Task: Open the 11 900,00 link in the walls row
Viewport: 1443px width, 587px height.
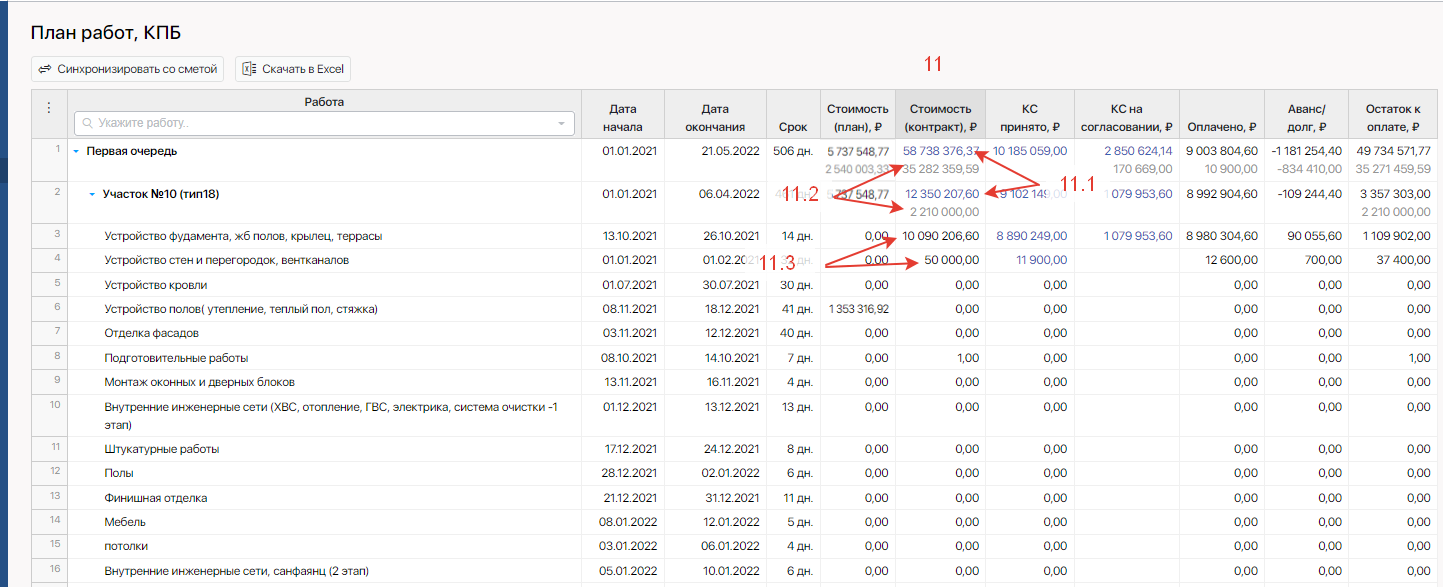Action: [x=1042, y=260]
